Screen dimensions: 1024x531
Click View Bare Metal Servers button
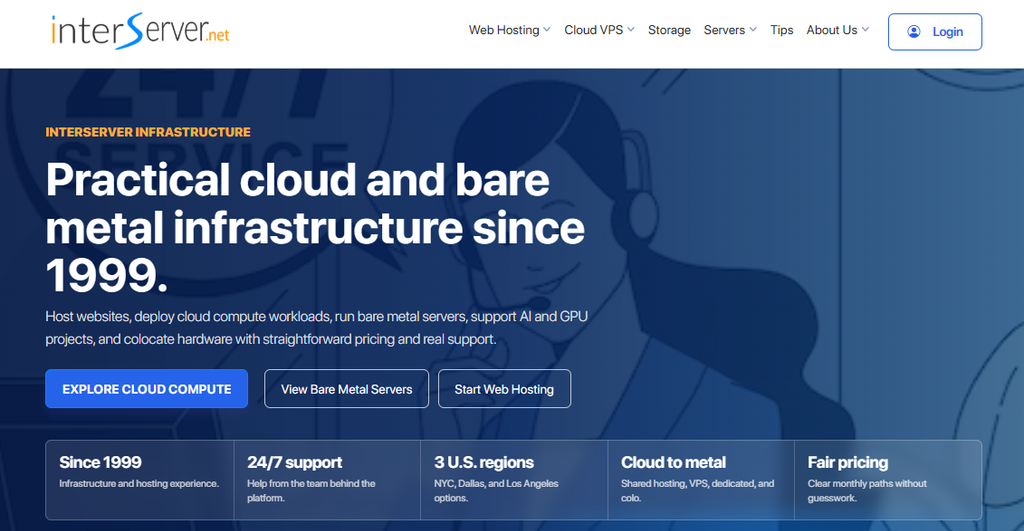346,389
